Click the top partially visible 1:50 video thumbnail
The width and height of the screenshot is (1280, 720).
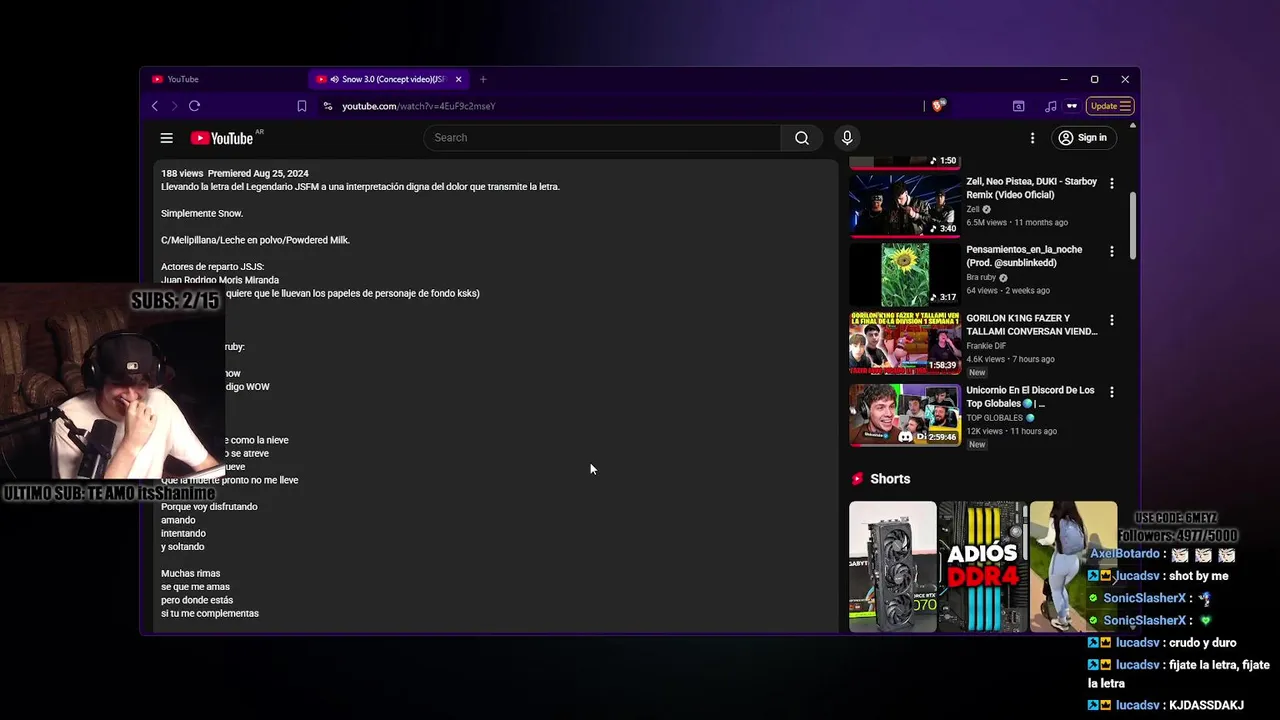point(905,162)
